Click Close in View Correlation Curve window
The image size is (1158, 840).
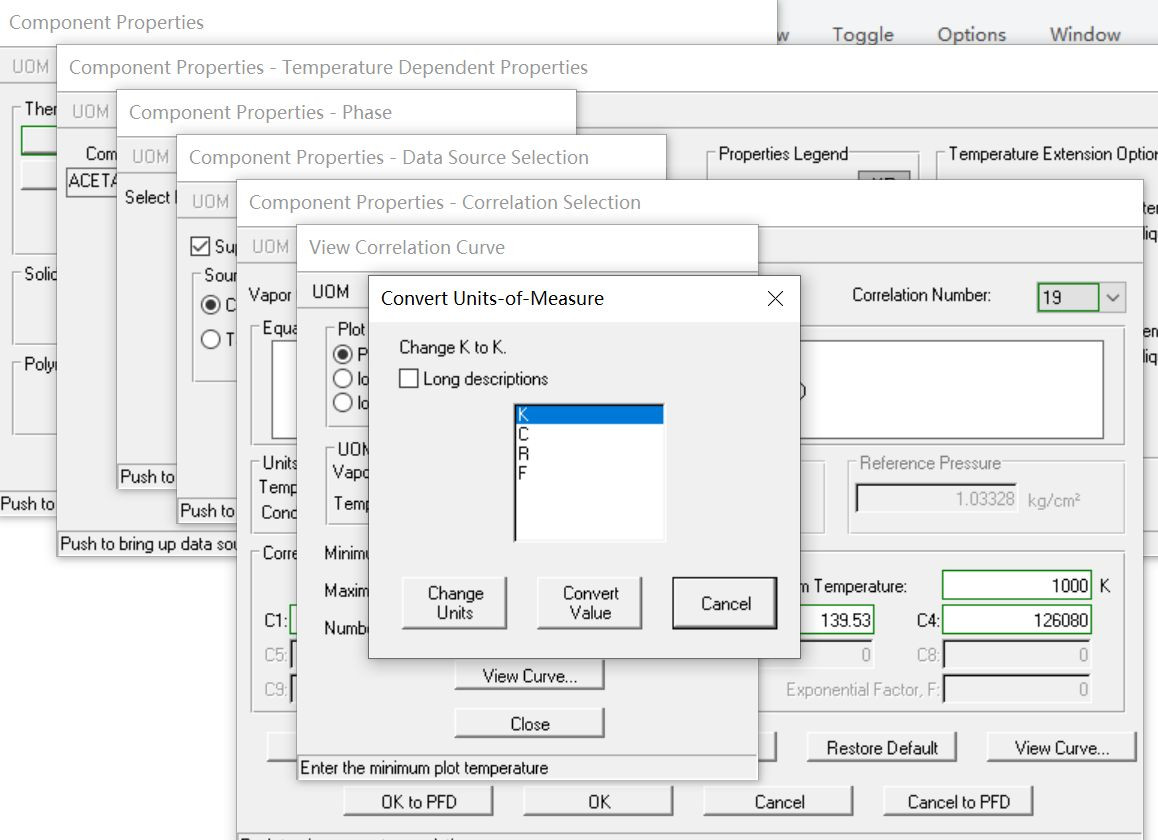click(530, 724)
